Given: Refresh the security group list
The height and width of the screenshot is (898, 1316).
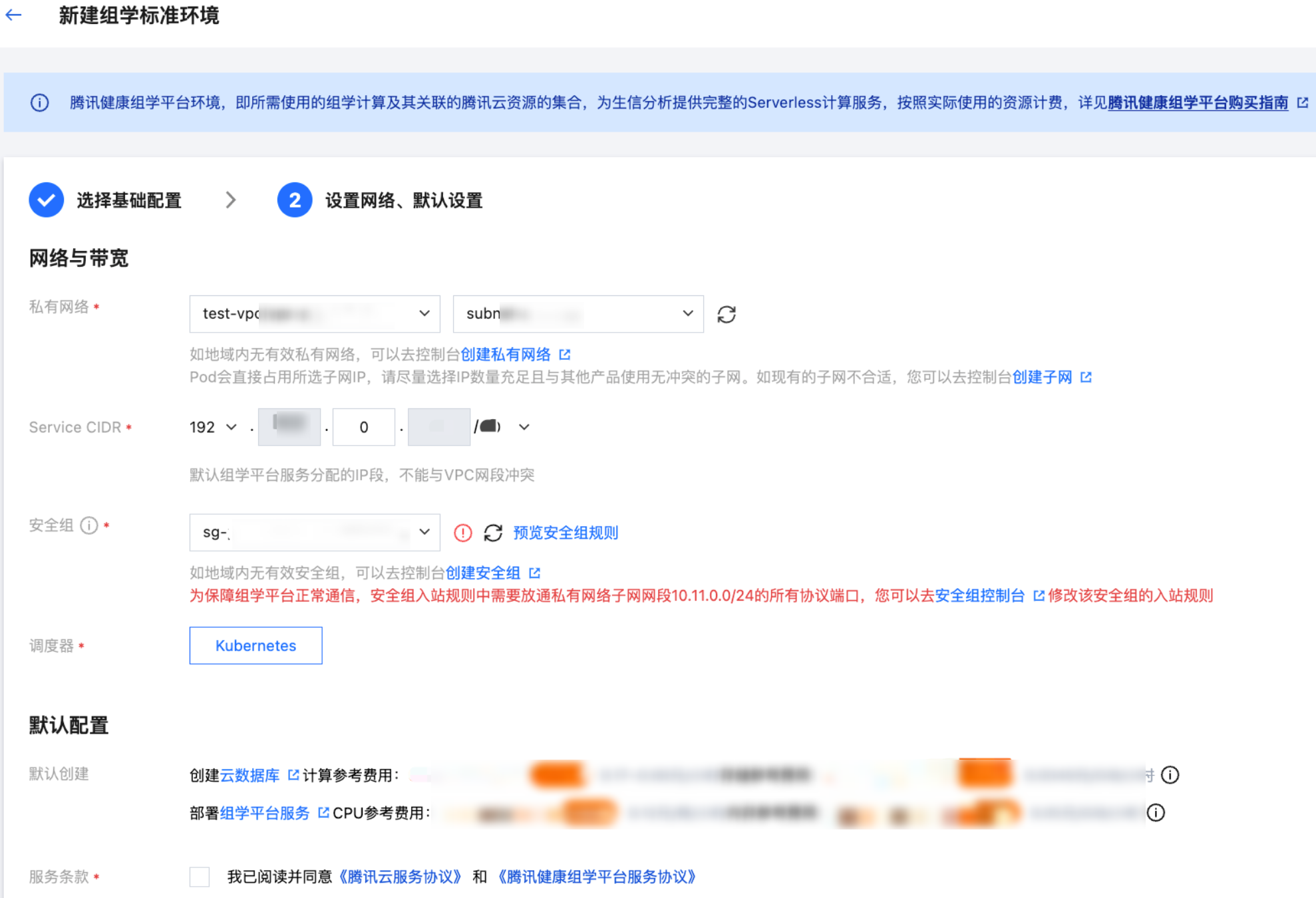Looking at the screenshot, I should pos(493,533).
